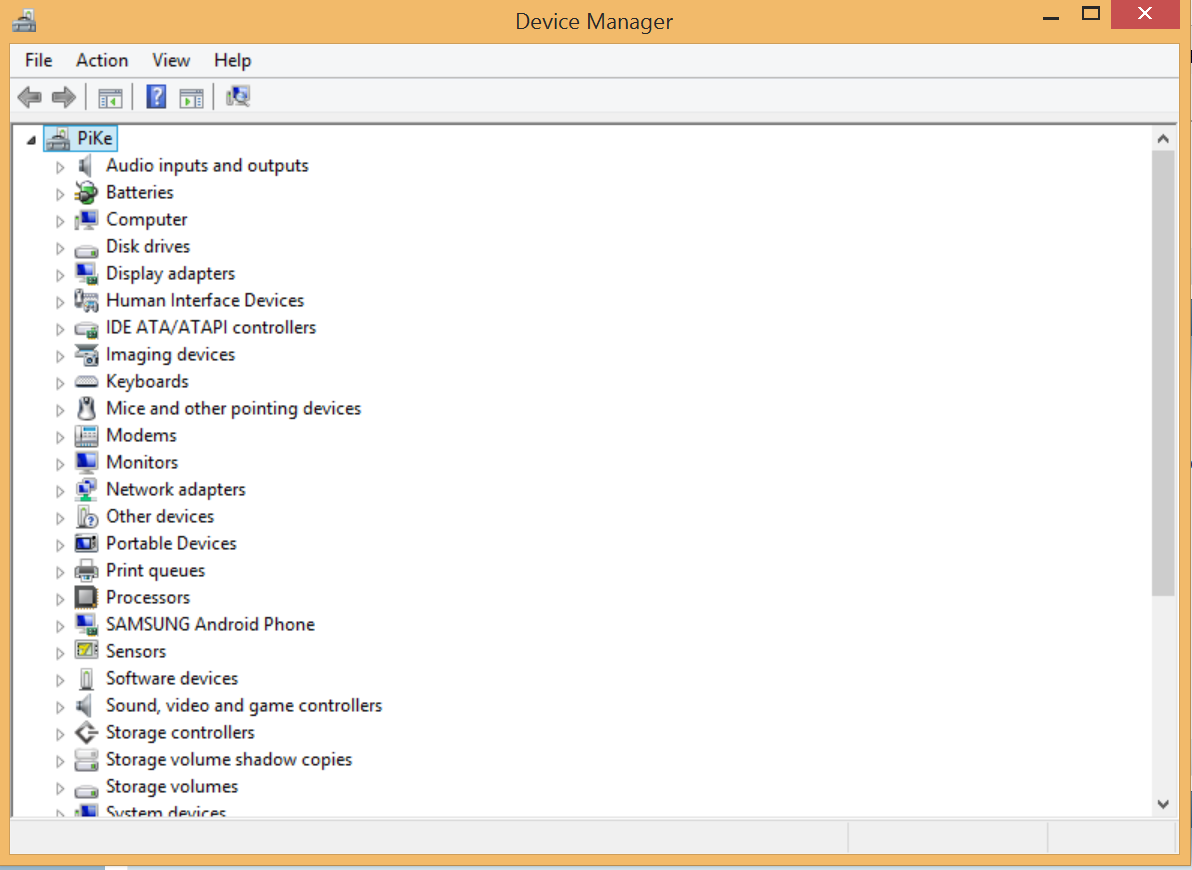
Task: Click the Other devices question-mark icon
Action: pyautogui.click(x=87, y=517)
